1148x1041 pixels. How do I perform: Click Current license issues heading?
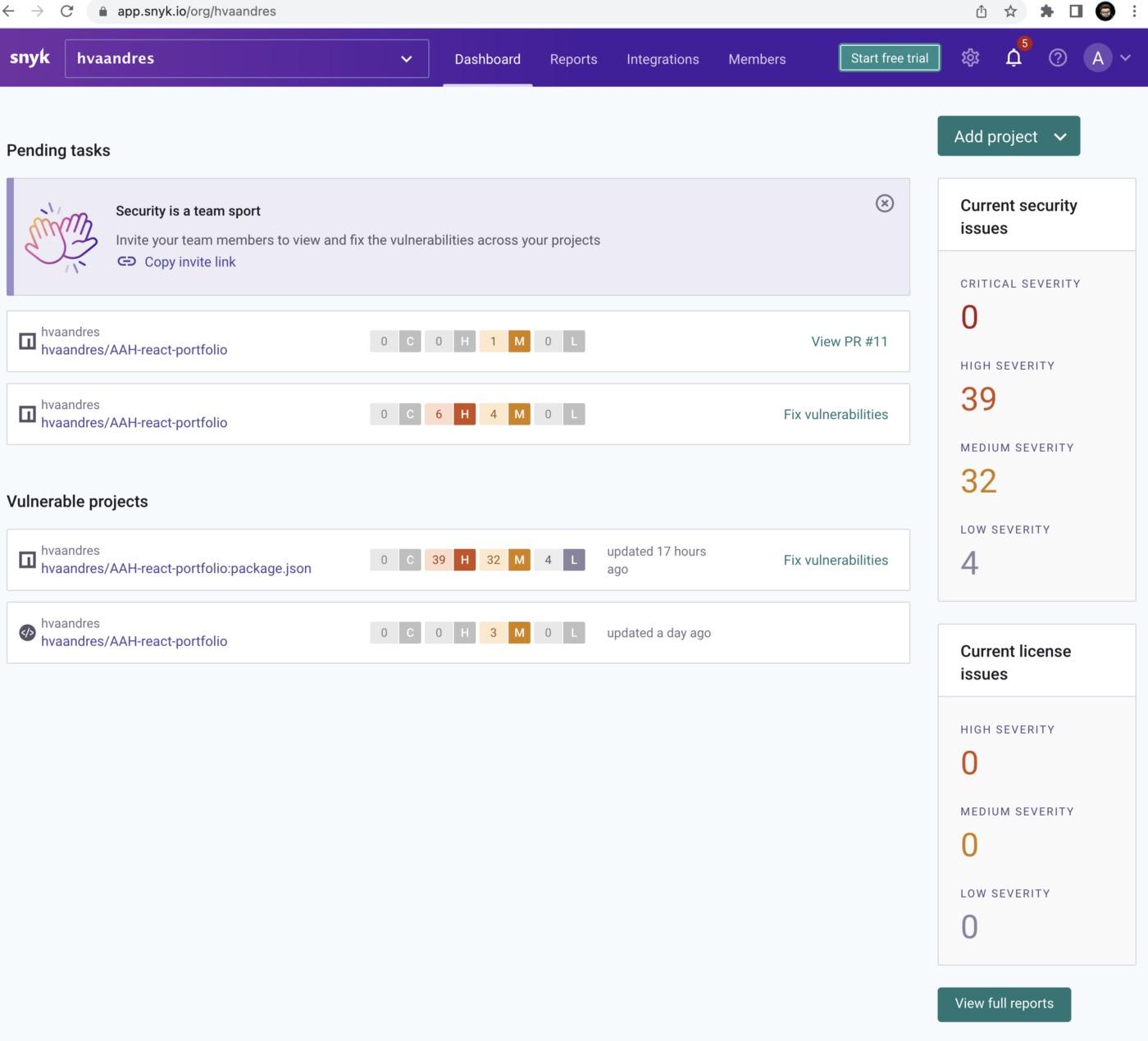pyautogui.click(x=1015, y=662)
